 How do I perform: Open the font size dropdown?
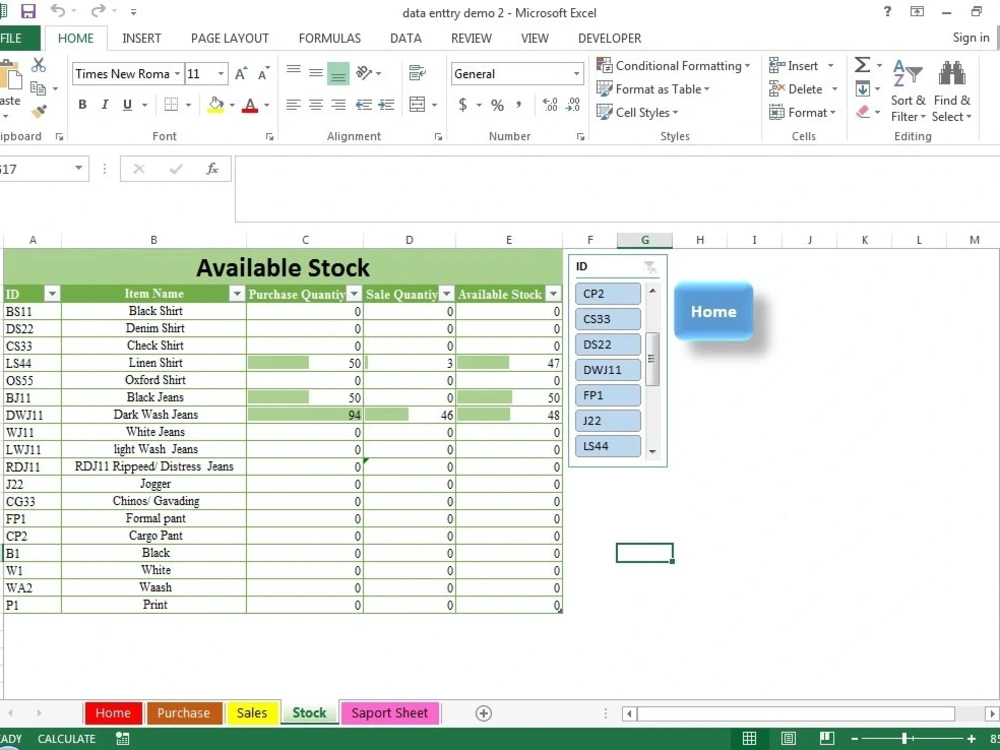[x=221, y=74]
